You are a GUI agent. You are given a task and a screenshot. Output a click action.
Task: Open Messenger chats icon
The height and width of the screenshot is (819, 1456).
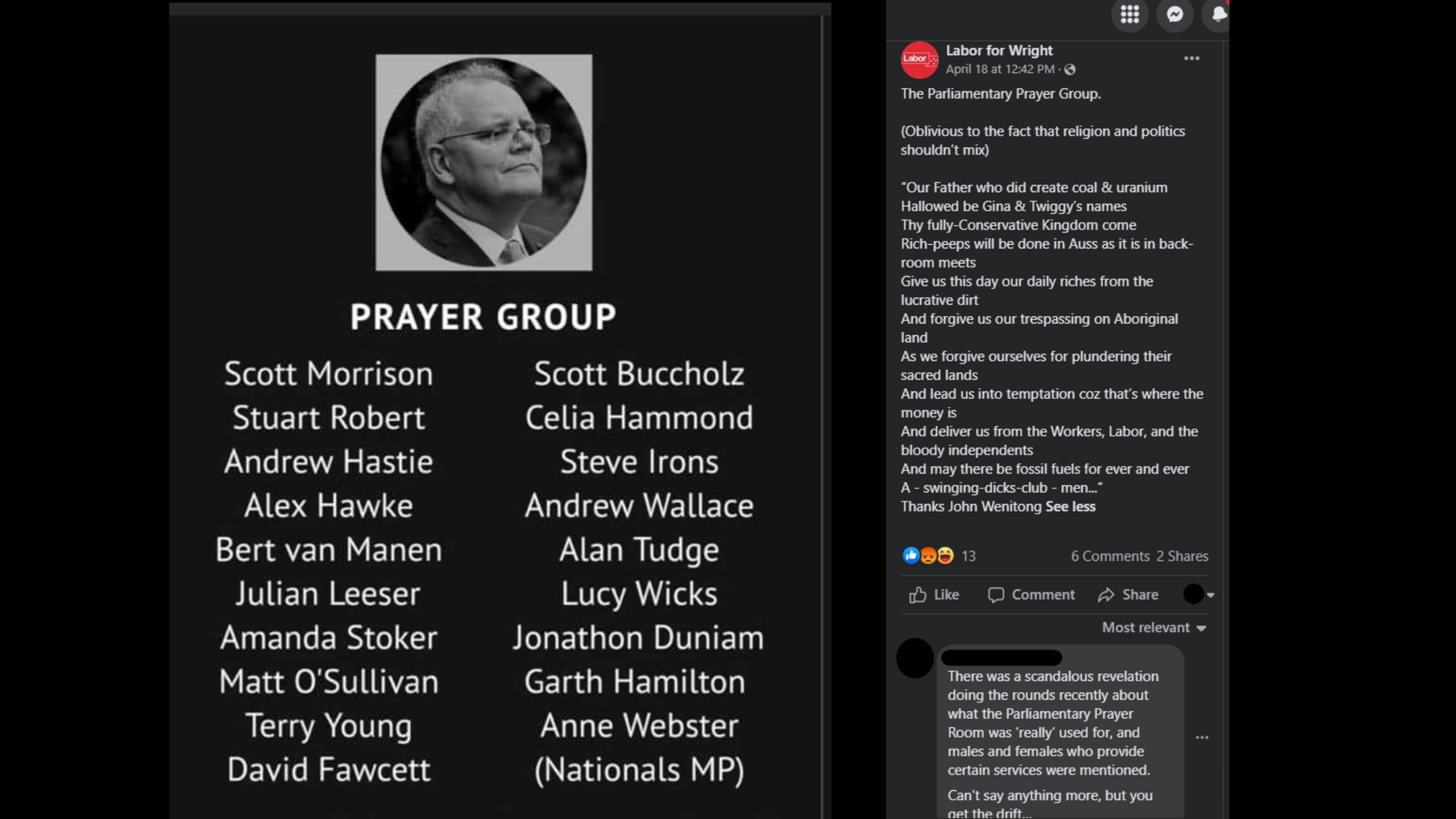[x=1174, y=14]
